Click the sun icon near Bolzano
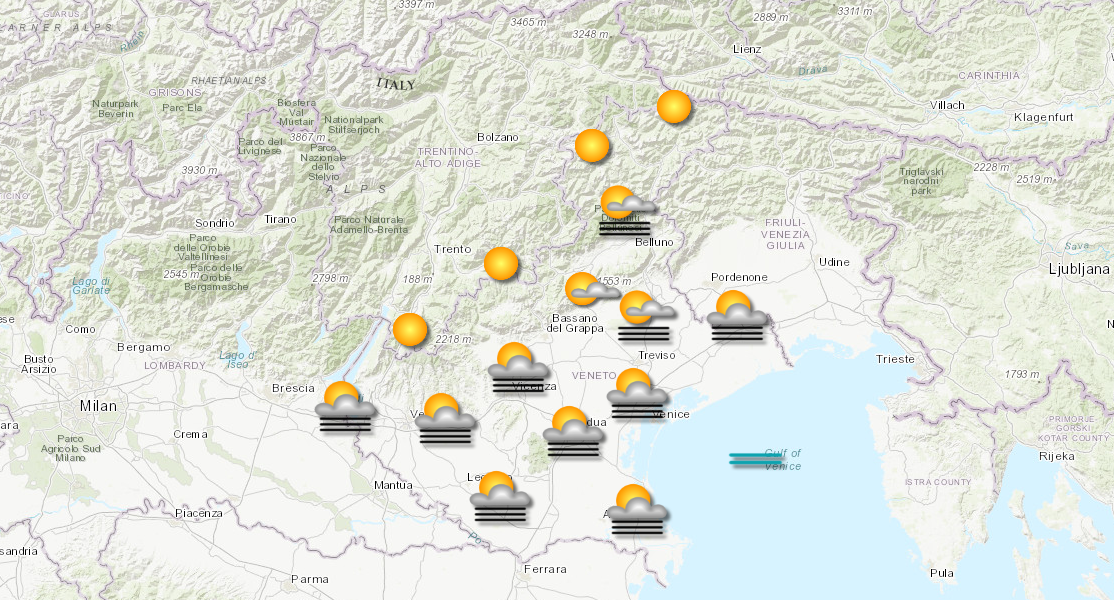The width and height of the screenshot is (1114, 600). click(x=592, y=145)
